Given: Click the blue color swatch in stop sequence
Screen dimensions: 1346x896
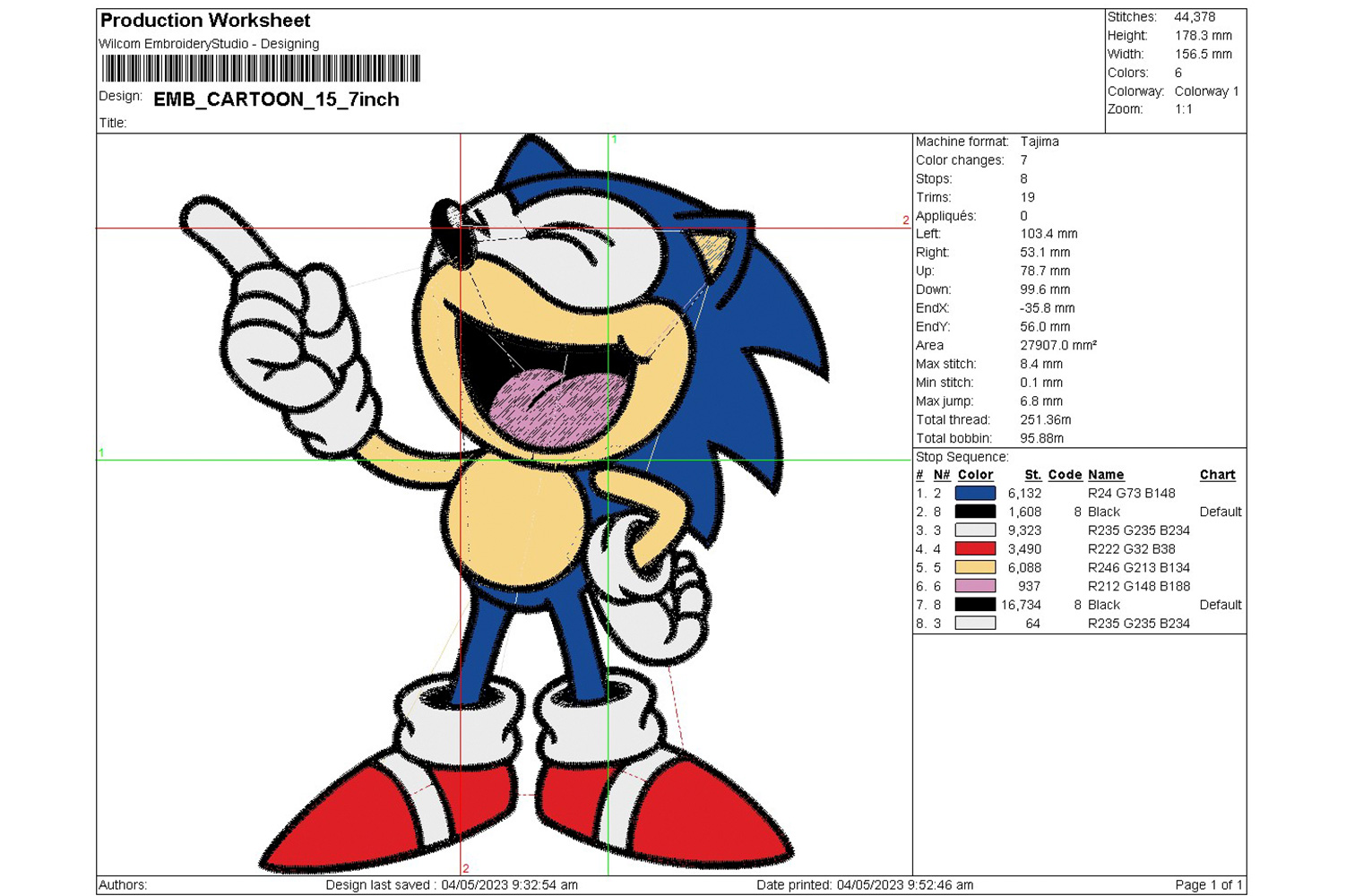Looking at the screenshot, I should (975, 493).
